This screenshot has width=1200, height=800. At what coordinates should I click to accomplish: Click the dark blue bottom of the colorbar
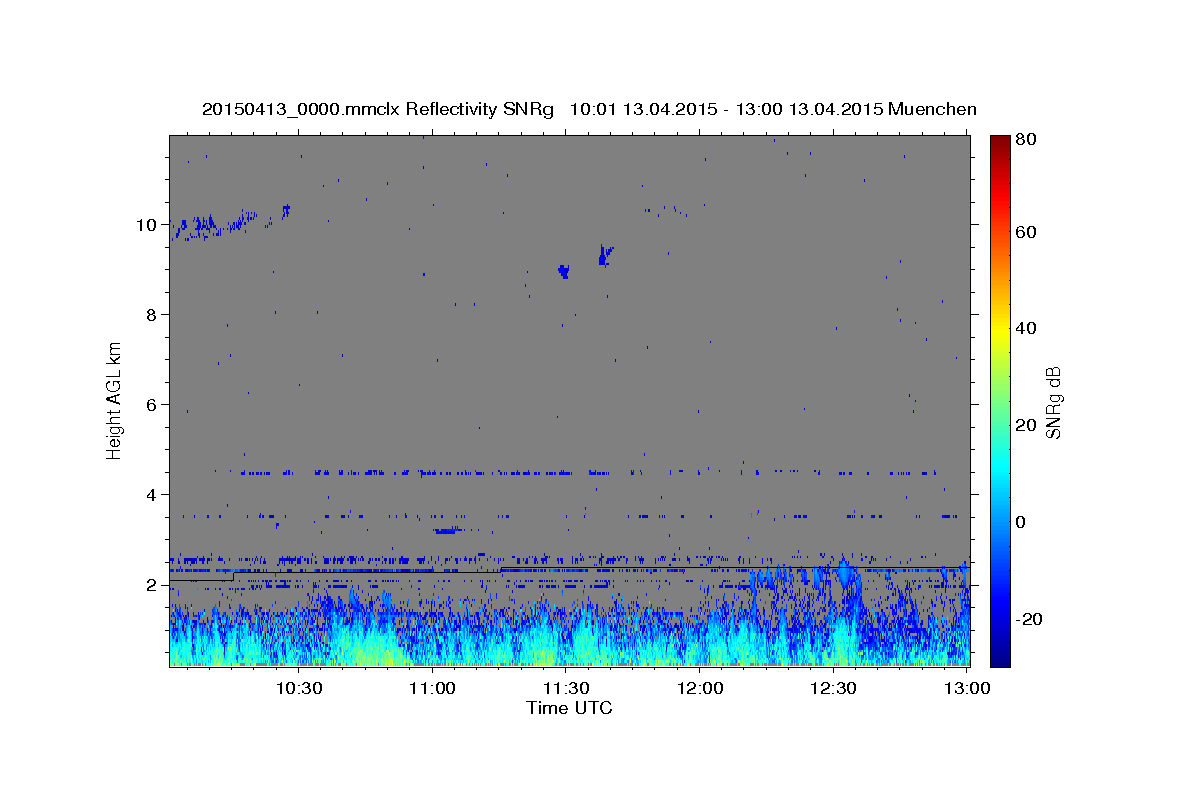point(1000,655)
